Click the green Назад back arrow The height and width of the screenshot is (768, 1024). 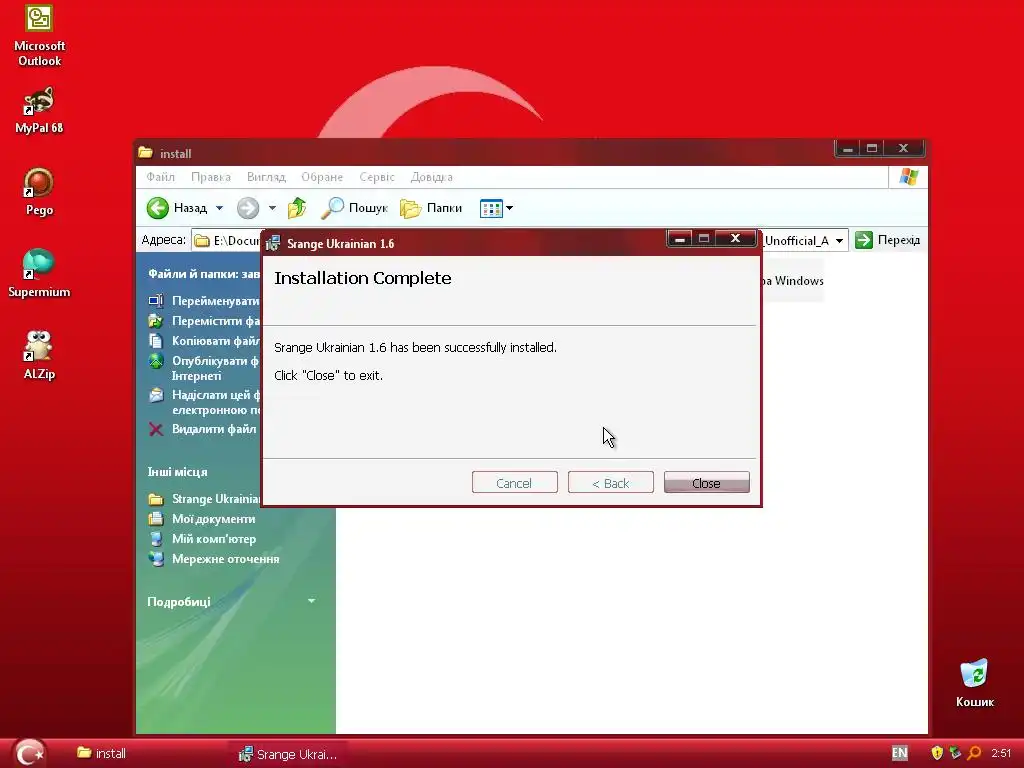(157, 208)
